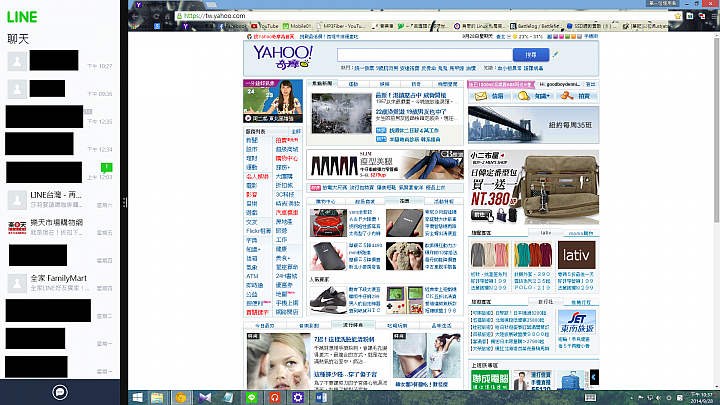Open the JET 東南旅遊 travel ad

pyautogui.click(x=577, y=322)
